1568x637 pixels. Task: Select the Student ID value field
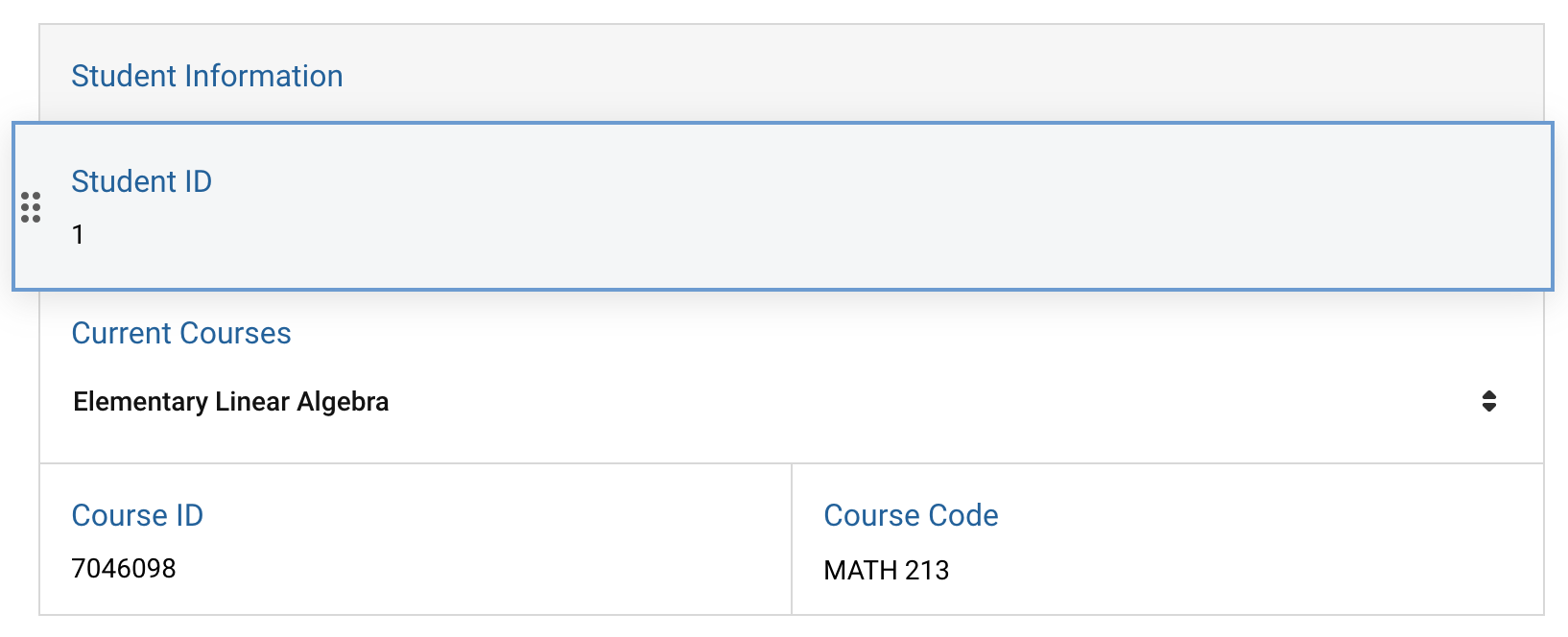(79, 234)
